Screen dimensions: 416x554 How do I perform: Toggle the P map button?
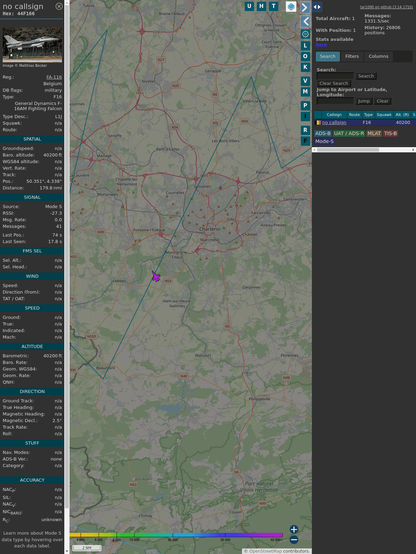[305, 105]
